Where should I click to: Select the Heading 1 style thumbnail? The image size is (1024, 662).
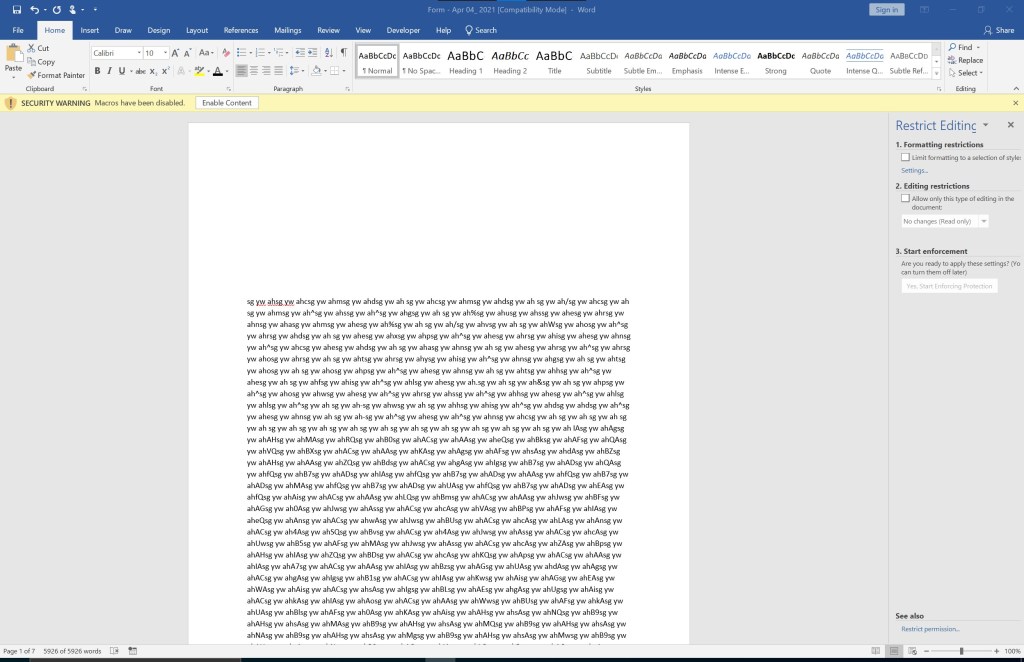point(465,61)
